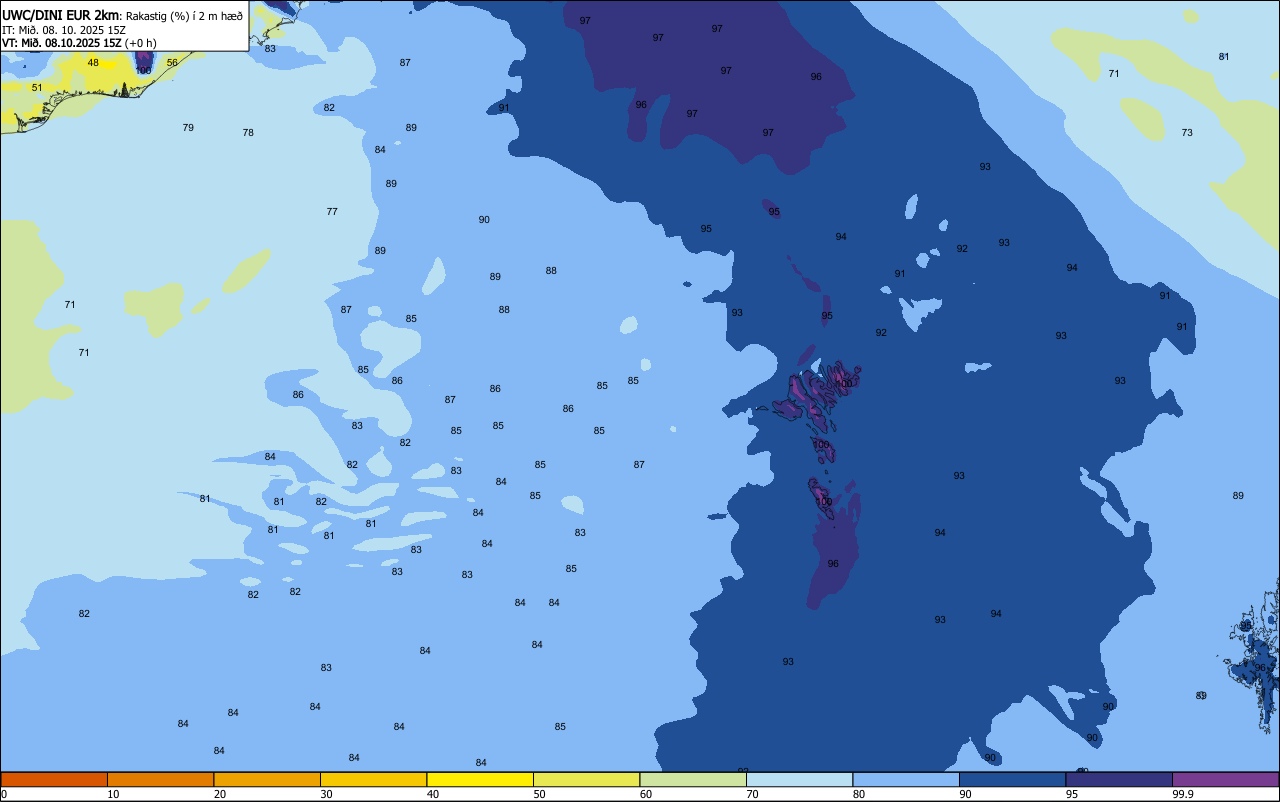The height and width of the screenshot is (802, 1280).
Task: Pick the 95–99.9 indigo legend swatch
Action: pyautogui.click(x=1119, y=779)
